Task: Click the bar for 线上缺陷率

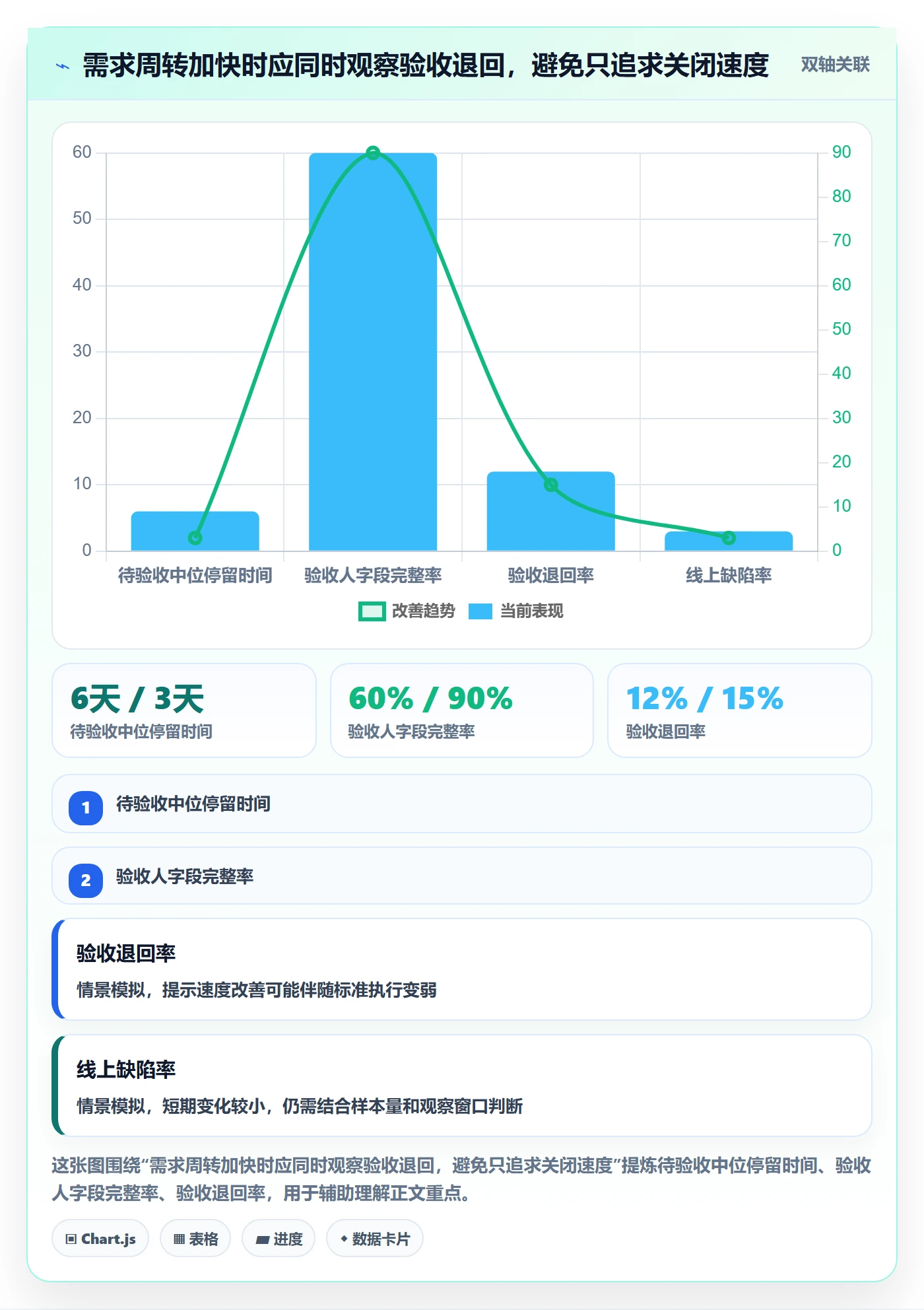Action: [x=728, y=541]
